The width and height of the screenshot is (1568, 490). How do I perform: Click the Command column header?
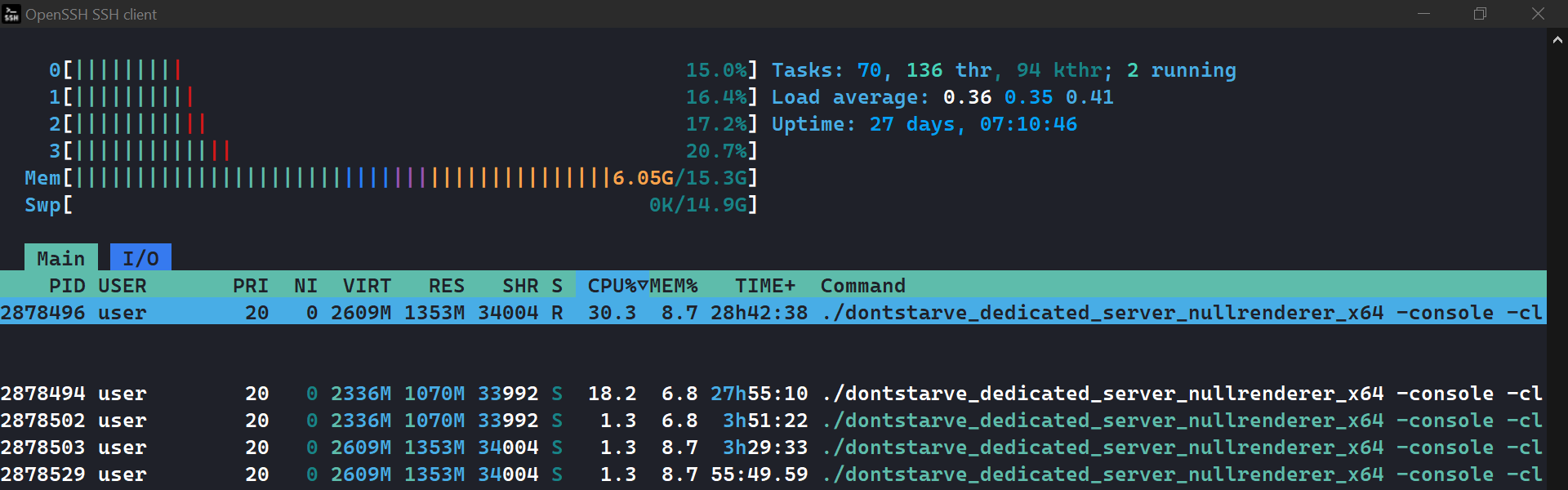[x=862, y=286]
